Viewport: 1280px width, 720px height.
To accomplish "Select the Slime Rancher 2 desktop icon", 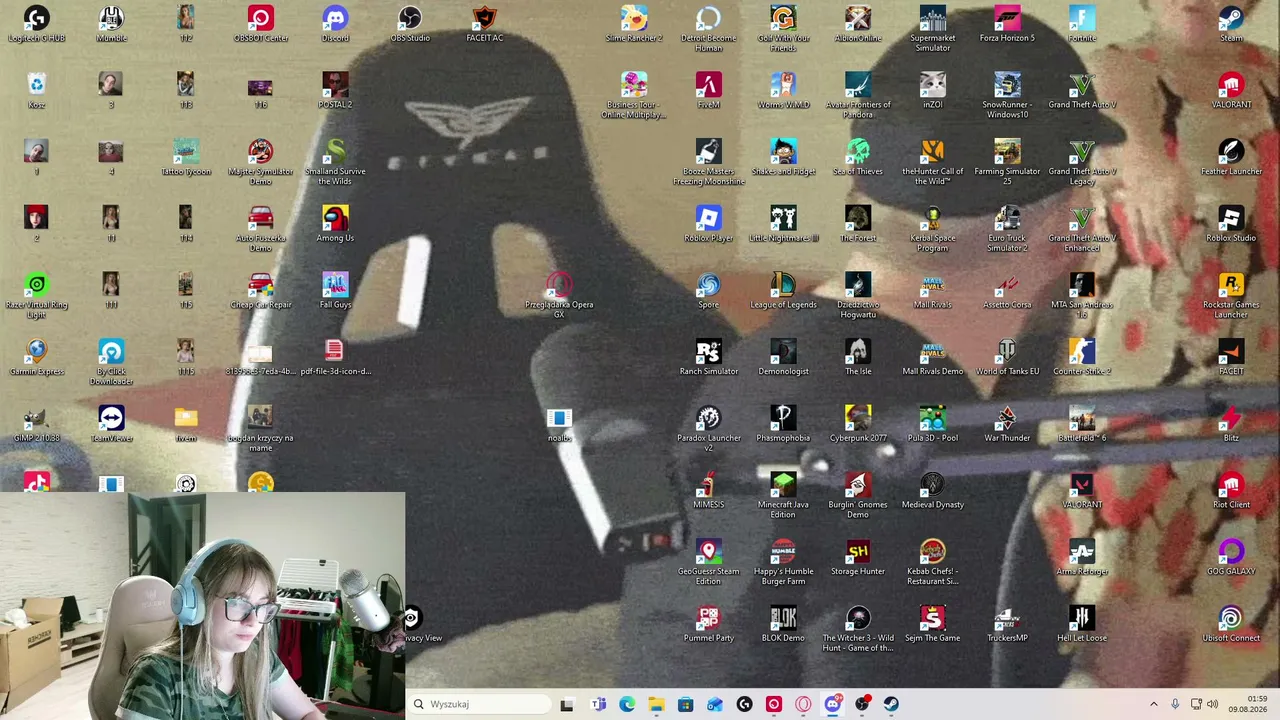I will coord(634,24).
